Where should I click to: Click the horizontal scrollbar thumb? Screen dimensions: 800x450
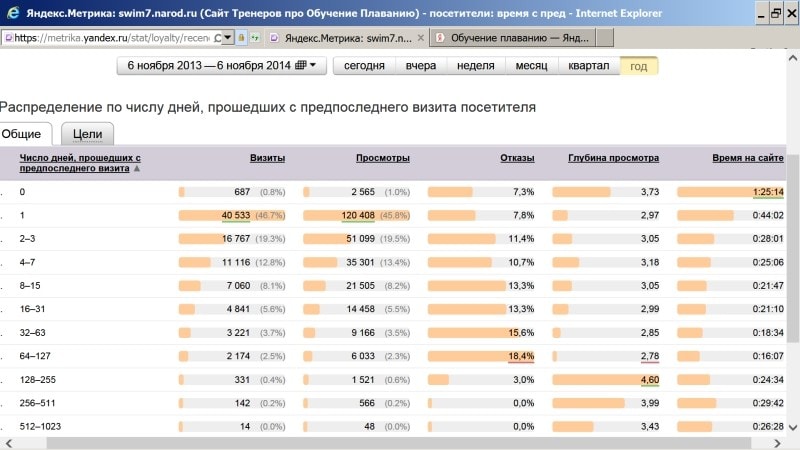click(398, 443)
